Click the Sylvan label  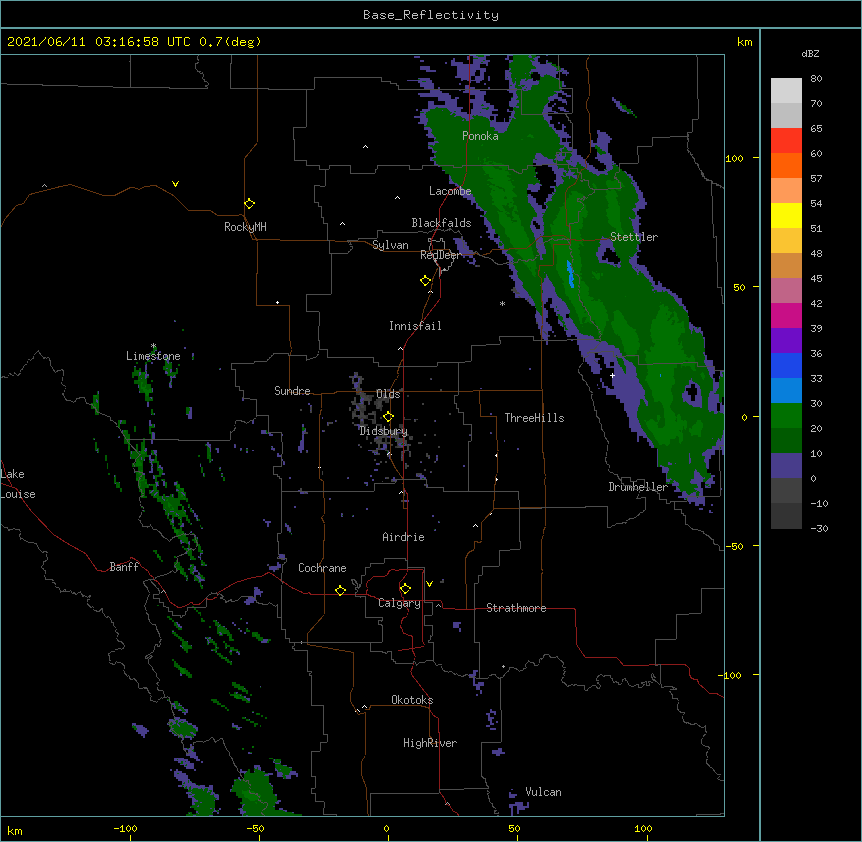(390, 245)
